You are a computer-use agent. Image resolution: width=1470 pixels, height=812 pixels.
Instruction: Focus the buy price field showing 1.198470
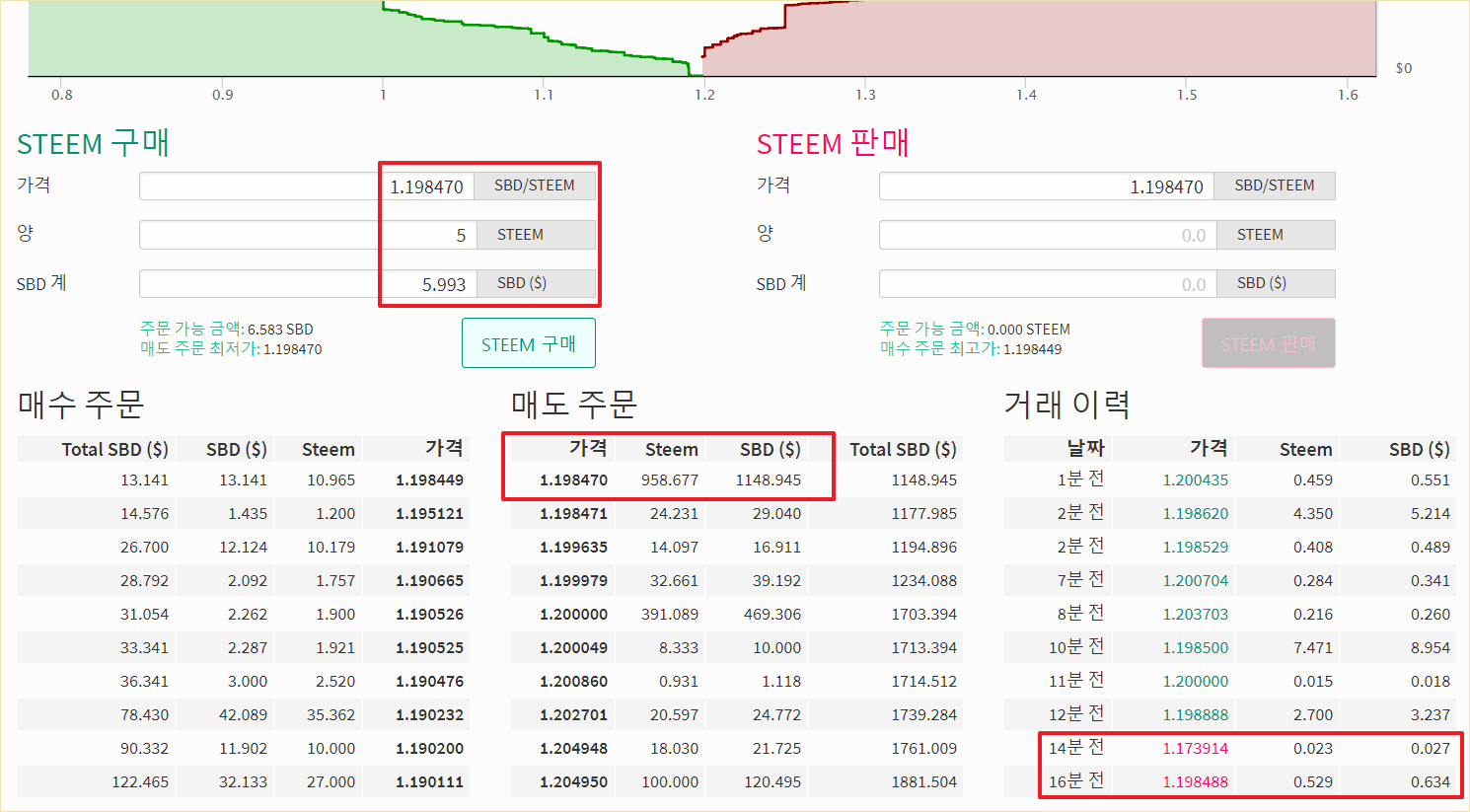click(307, 186)
